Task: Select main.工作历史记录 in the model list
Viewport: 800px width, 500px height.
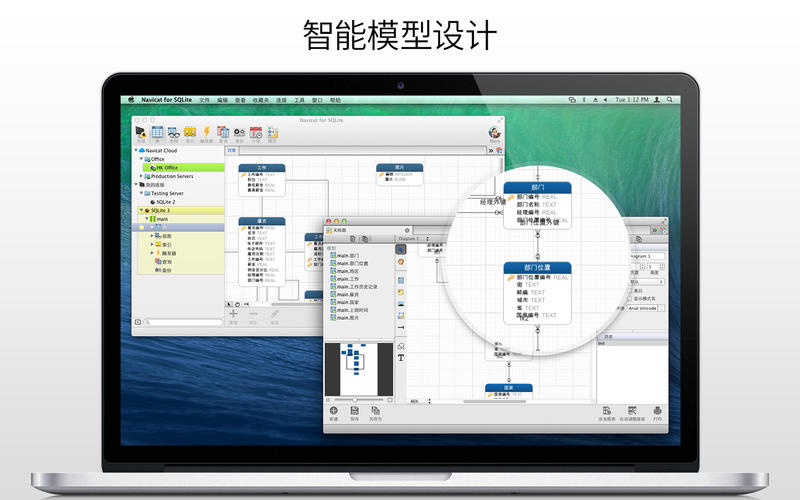Action: point(354,287)
